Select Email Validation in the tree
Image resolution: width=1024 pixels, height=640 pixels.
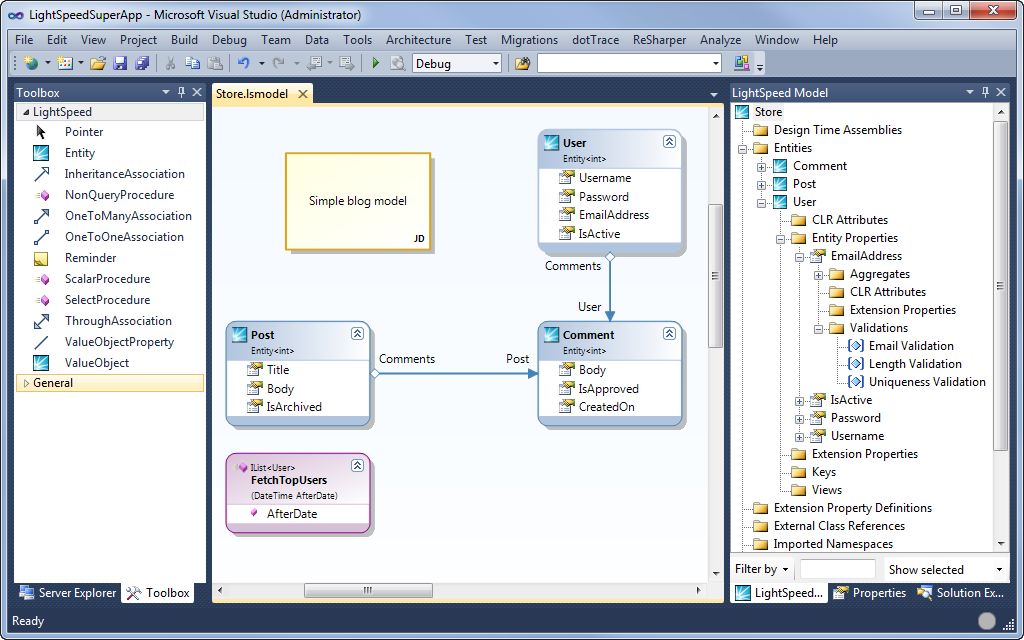911,346
